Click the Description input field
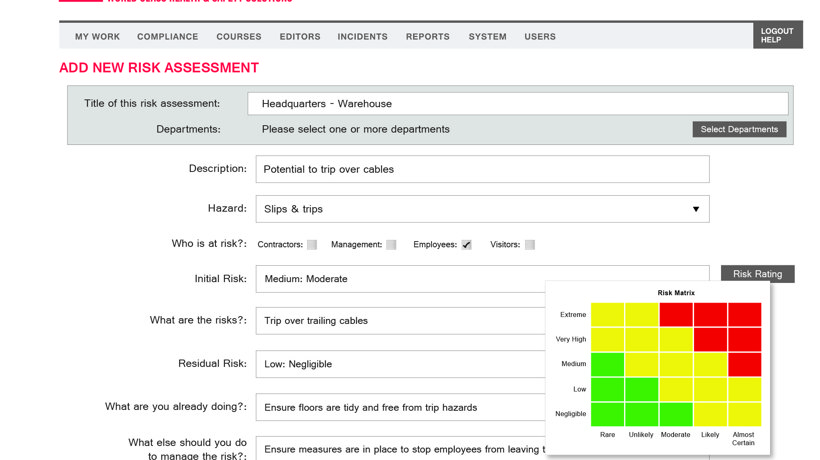The image size is (820, 460). (482, 169)
